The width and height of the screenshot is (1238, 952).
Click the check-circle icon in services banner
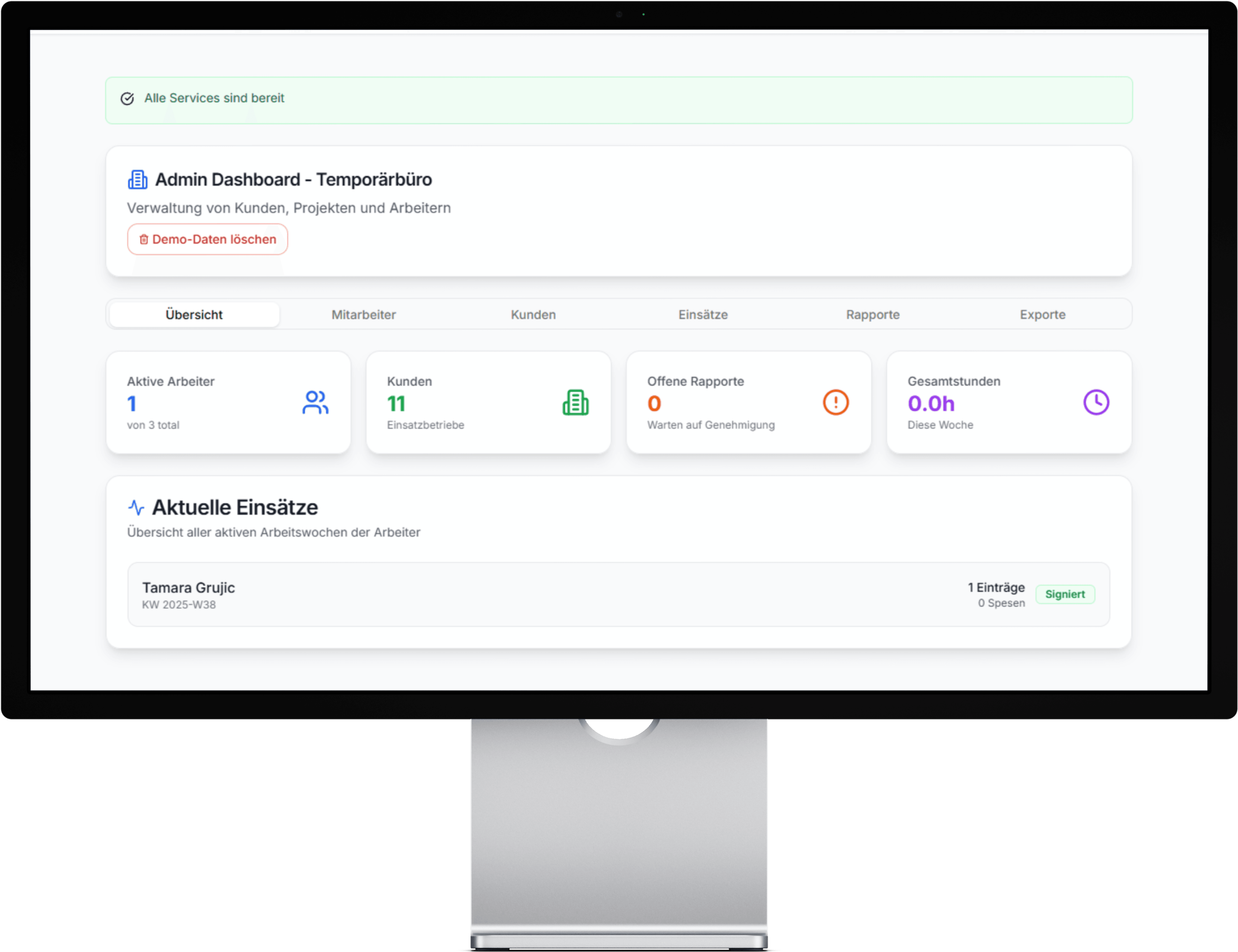pos(128,99)
